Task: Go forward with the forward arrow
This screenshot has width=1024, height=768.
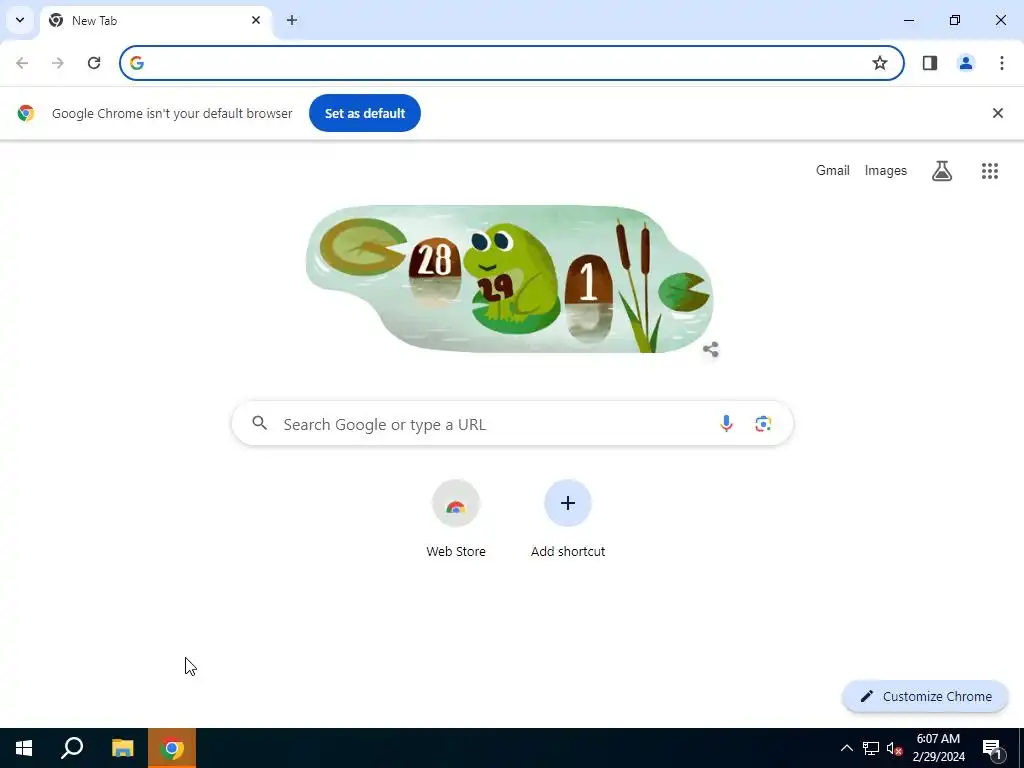Action: point(58,63)
